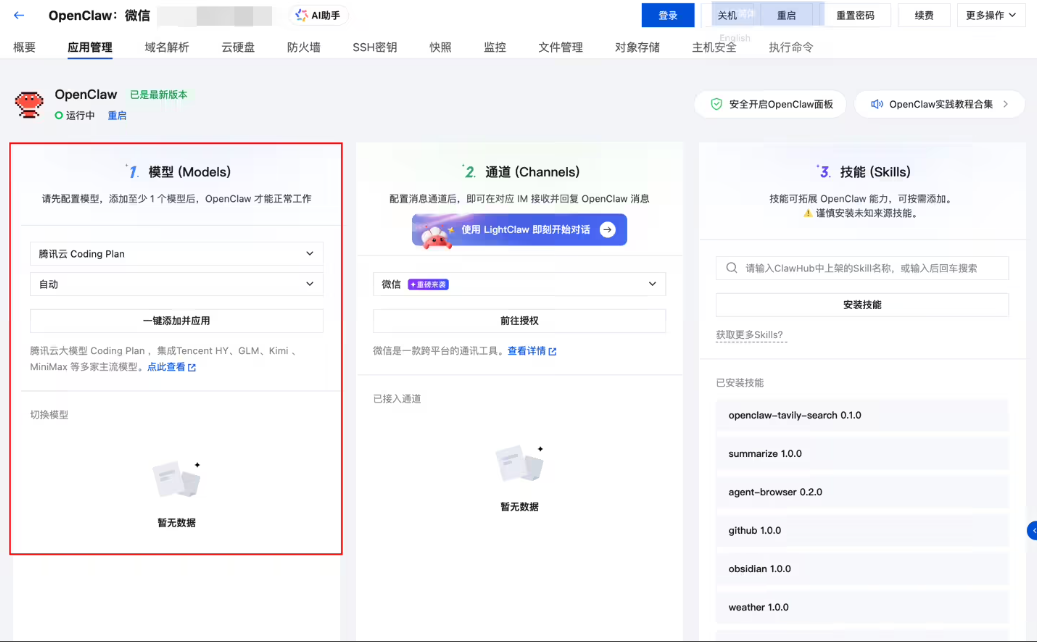This screenshot has width=1037, height=642.
Task: Click the back arrow icon
Action: [x=19, y=15]
